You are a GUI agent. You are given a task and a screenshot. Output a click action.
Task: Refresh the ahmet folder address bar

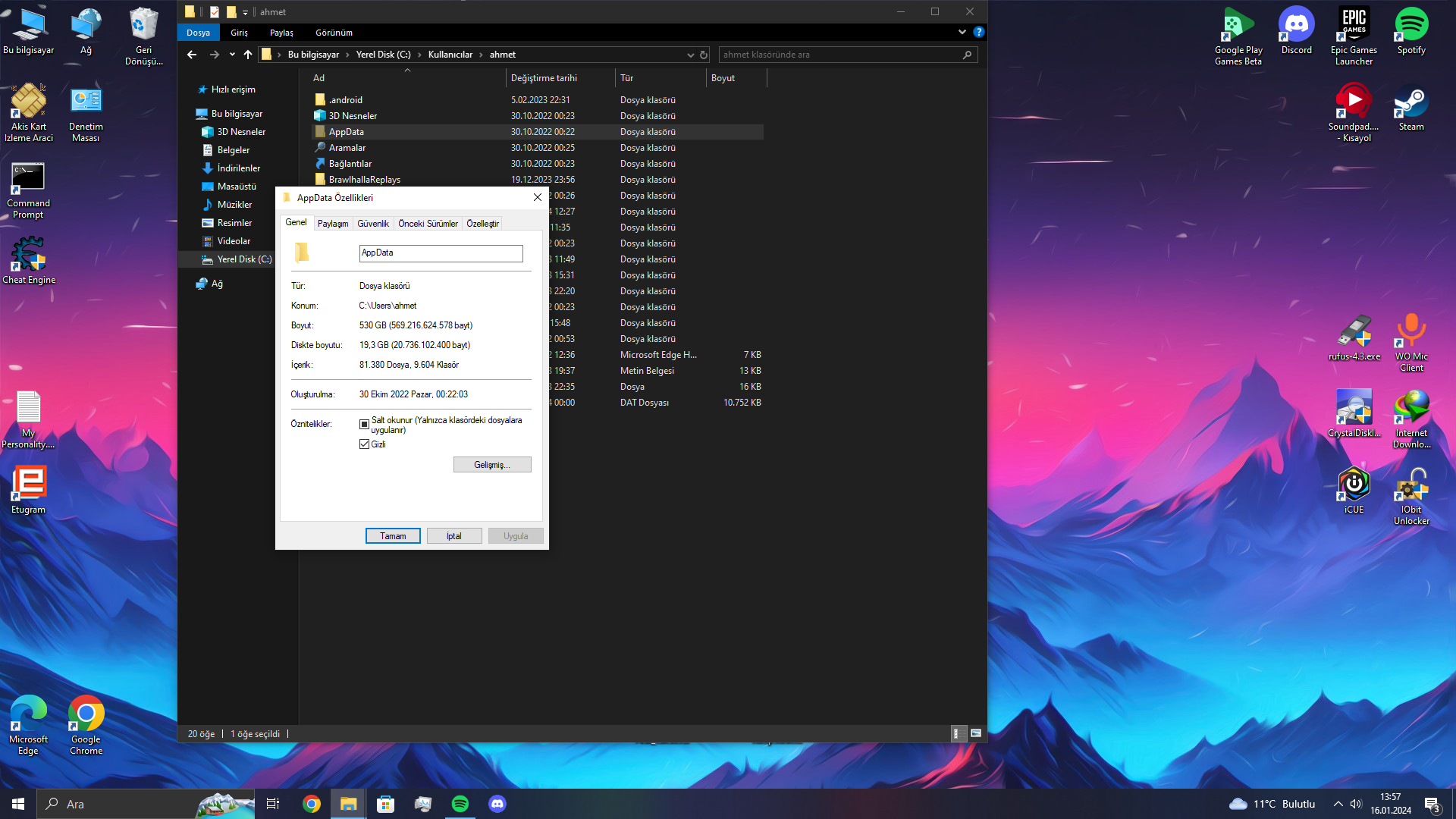704,55
